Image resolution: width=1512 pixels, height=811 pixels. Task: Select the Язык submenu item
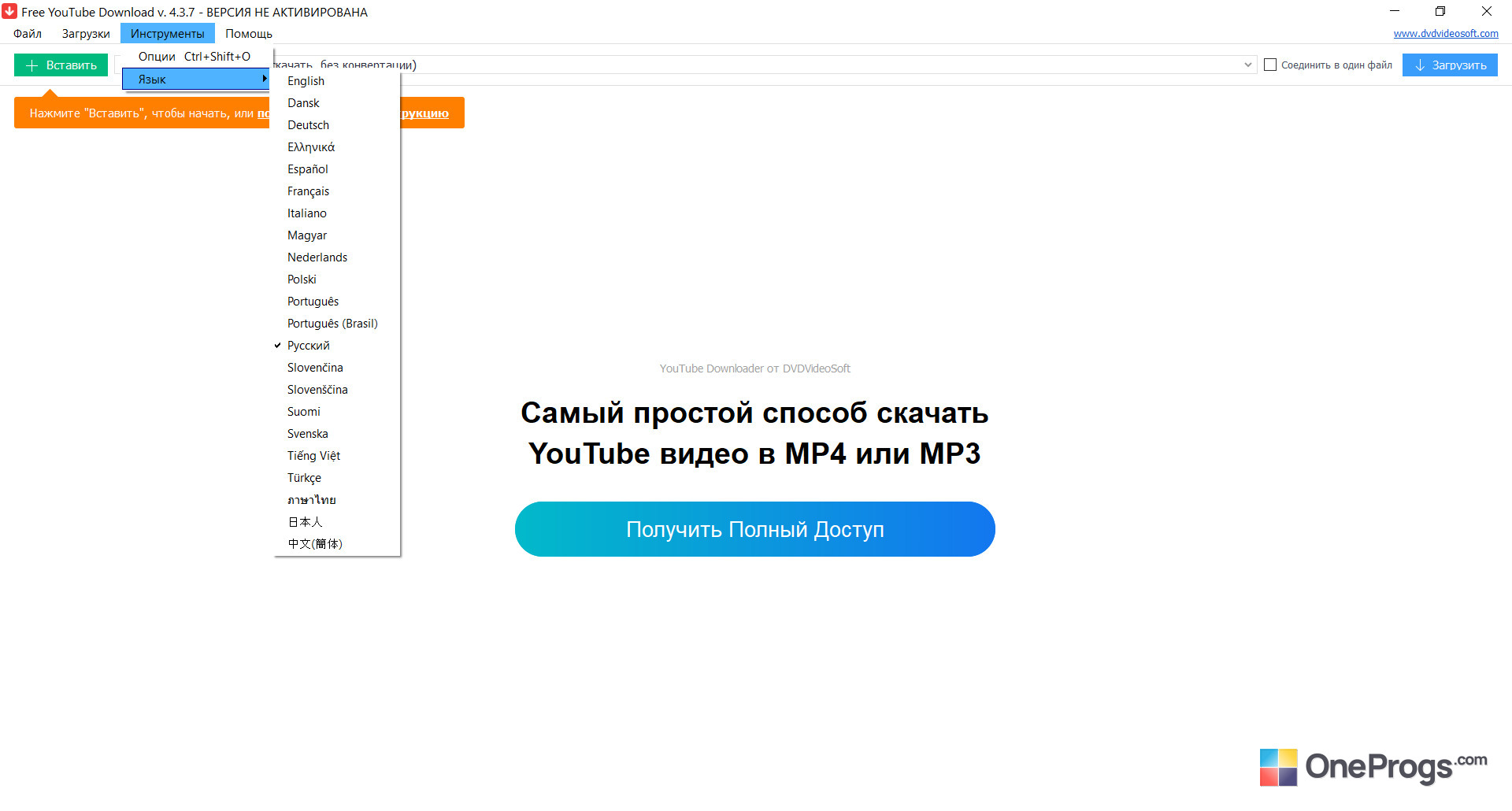(195, 79)
